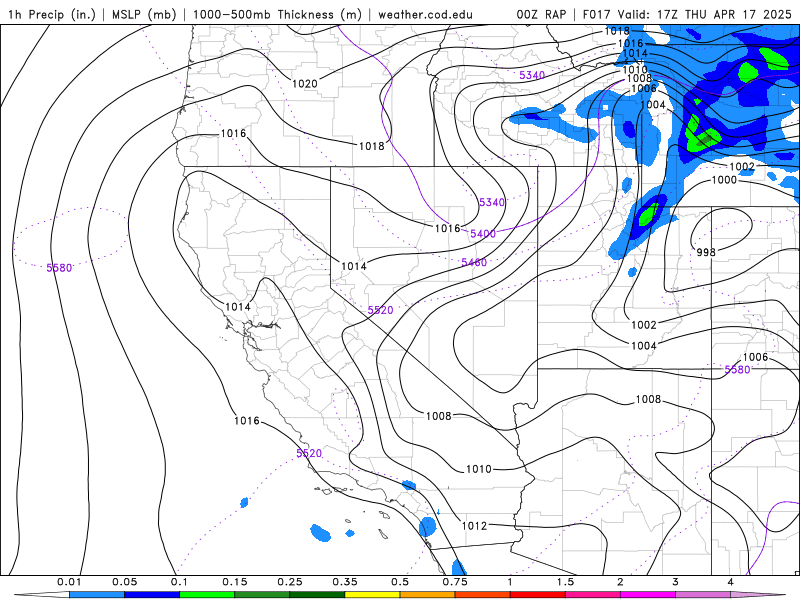The image size is (800, 600).
Task: Click the '998' low pressure contour label
Action: [x=706, y=252]
